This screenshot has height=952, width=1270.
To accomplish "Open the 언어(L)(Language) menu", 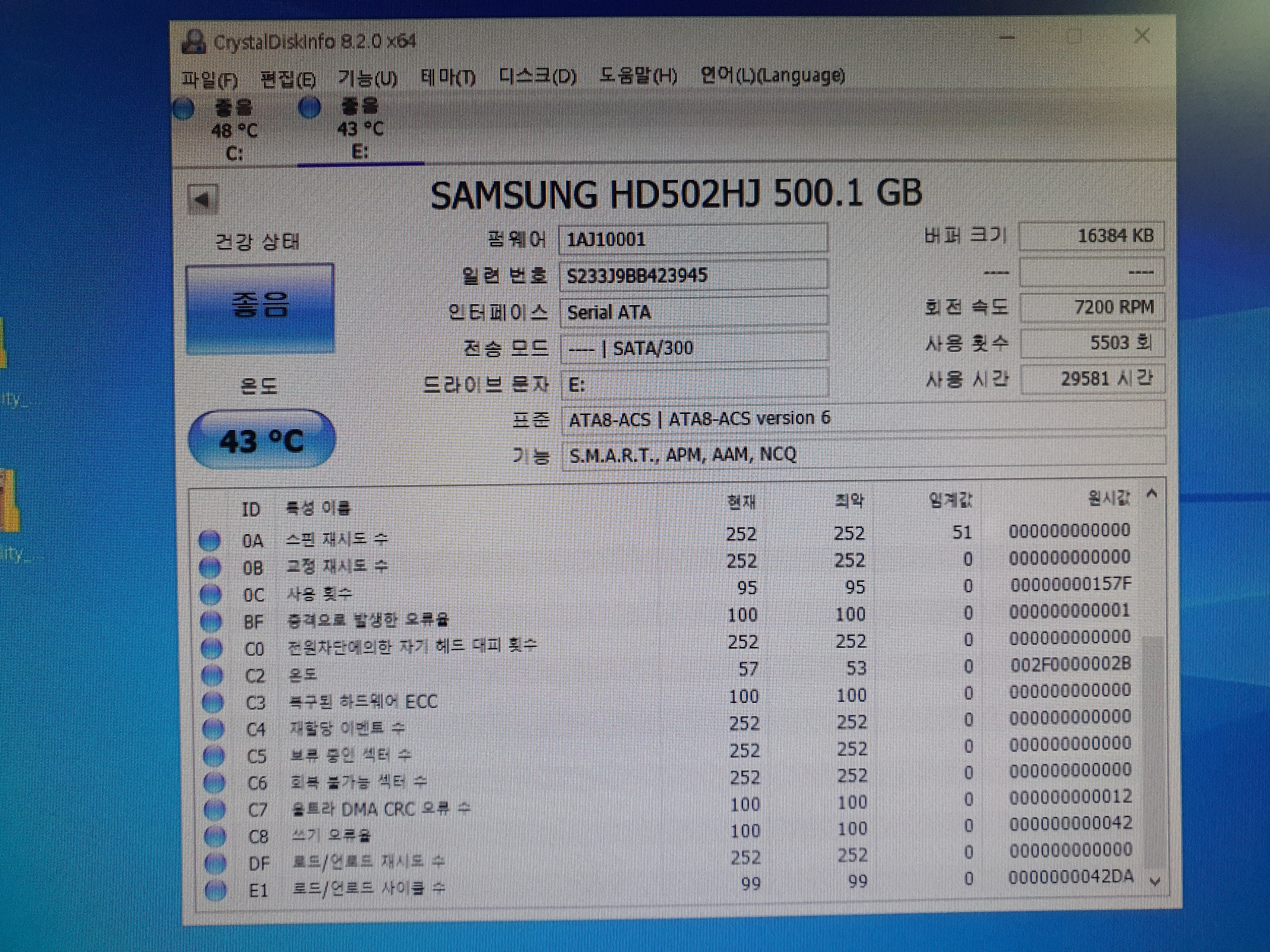I will pyautogui.click(x=773, y=75).
